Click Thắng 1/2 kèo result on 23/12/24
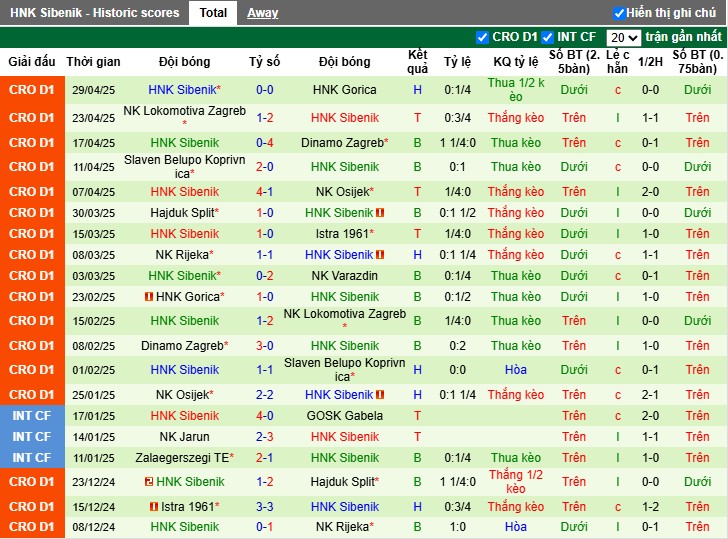The height and width of the screenshot is (539, 728). [515, 481]
